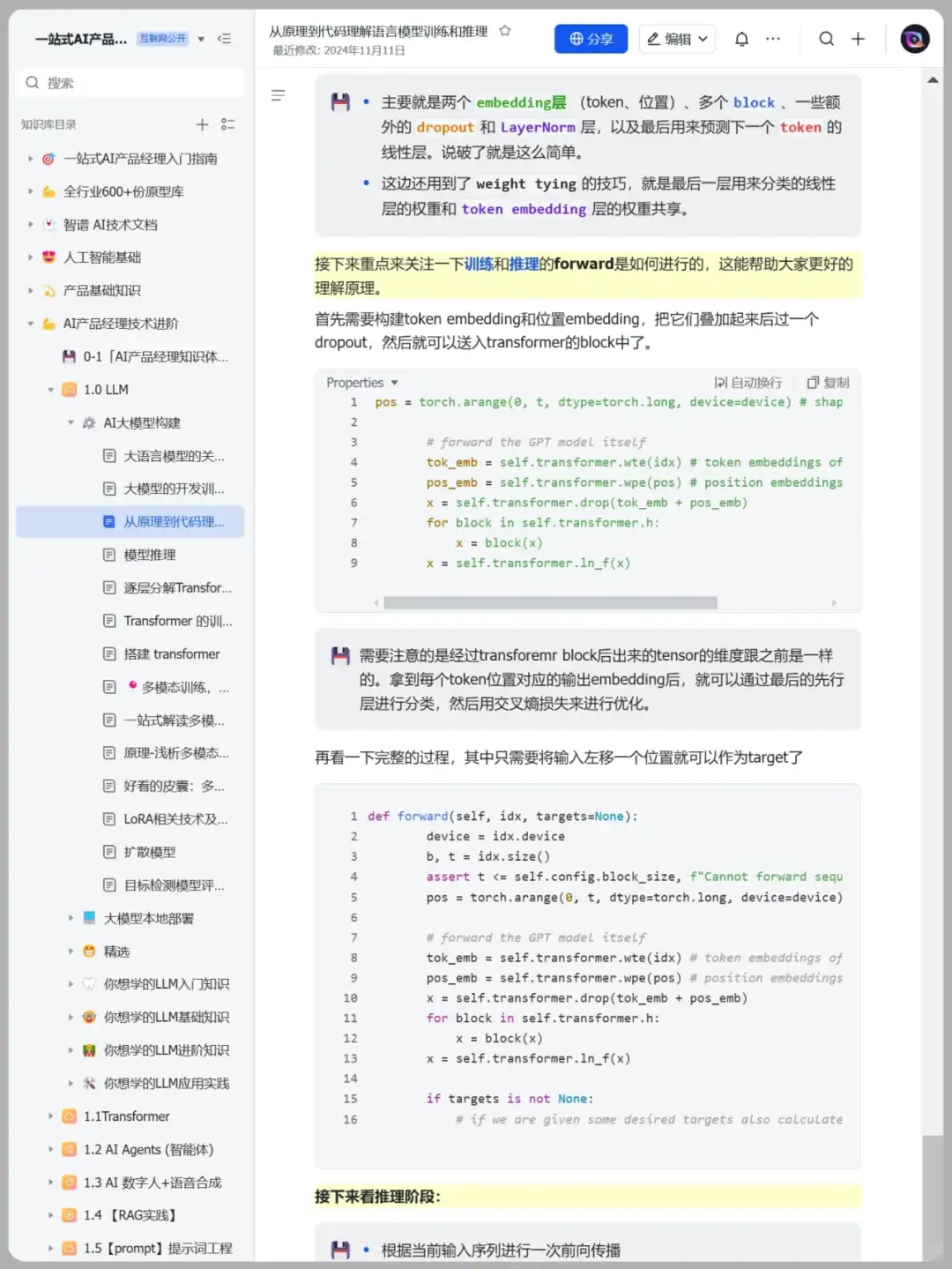Expand the 1.1Transformer folder
Image resolution: width=952 pixels, height=1269 pixels.
tap(50, 1116)
